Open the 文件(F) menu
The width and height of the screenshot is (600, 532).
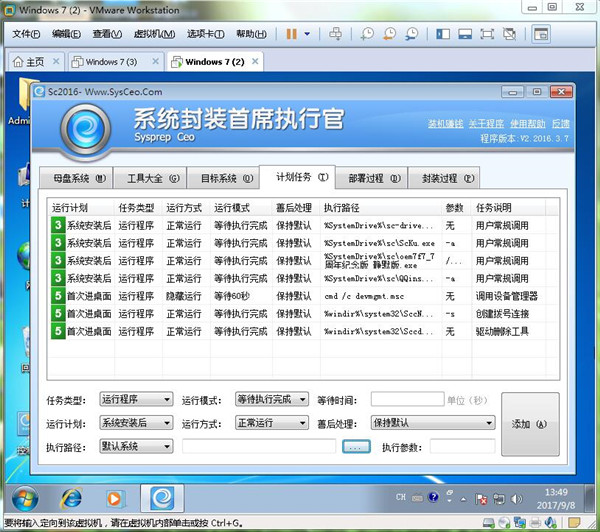(x=26, y=34)
